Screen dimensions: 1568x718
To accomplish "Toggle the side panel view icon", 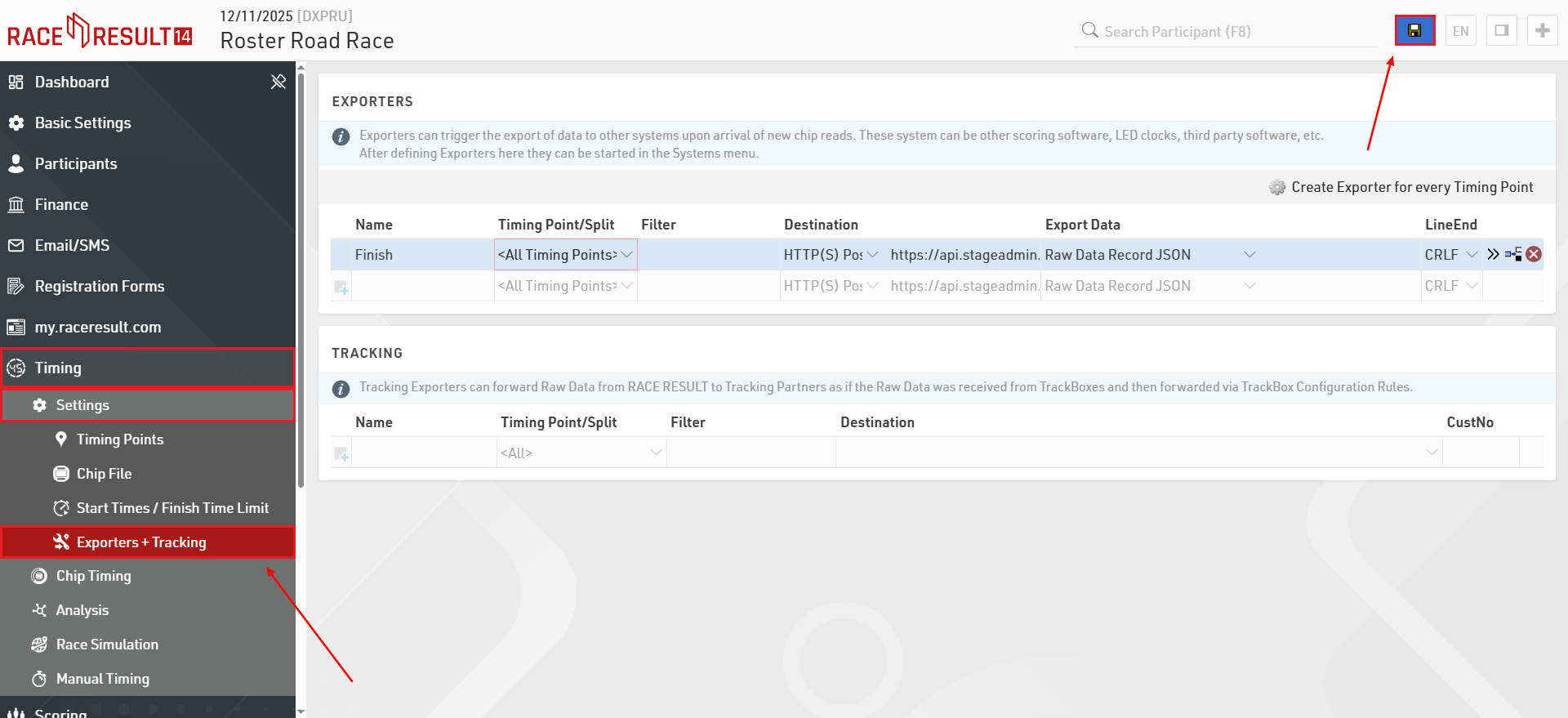I will point(1502,31).
